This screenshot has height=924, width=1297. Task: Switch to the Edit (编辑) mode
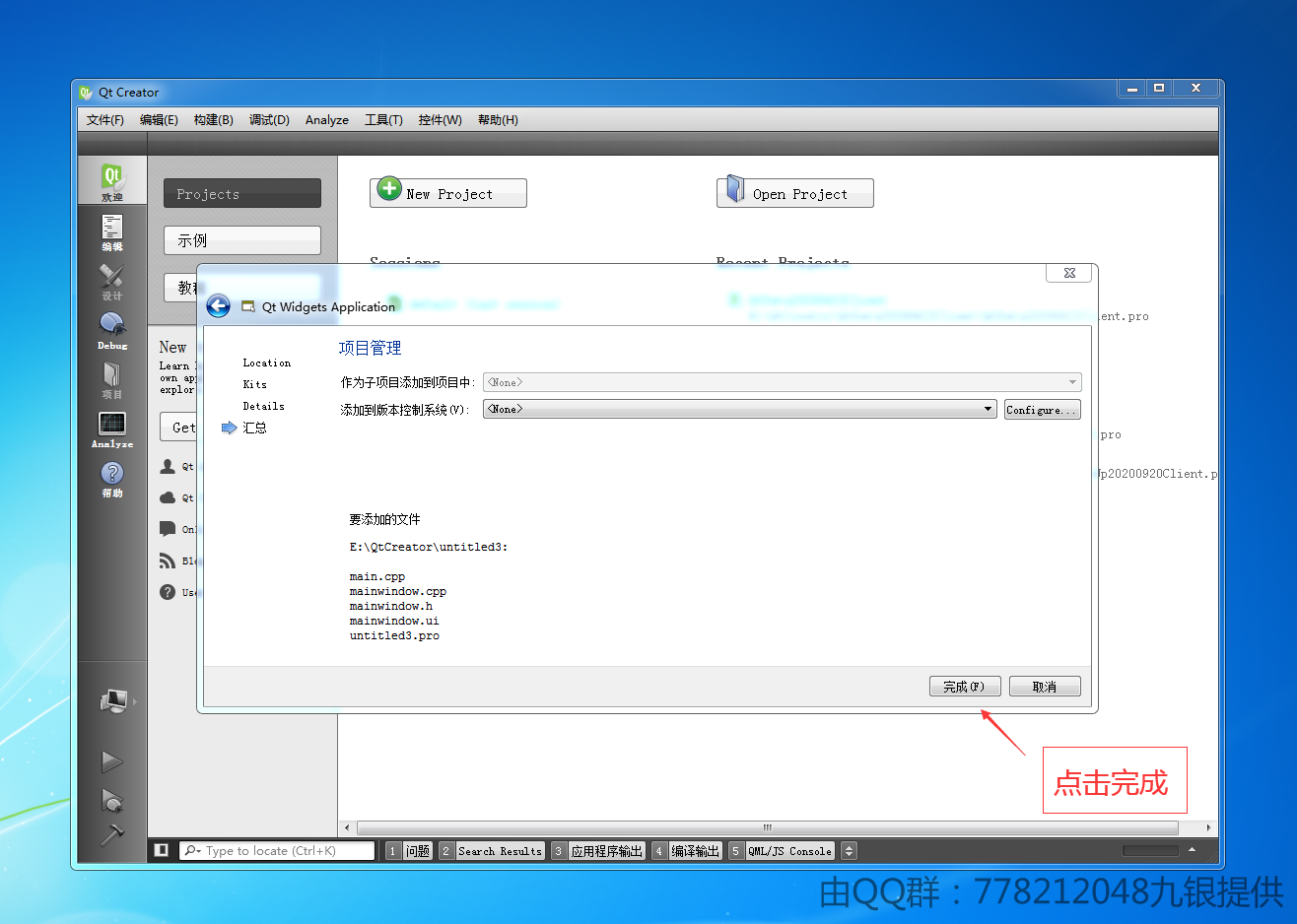[112, 232]
